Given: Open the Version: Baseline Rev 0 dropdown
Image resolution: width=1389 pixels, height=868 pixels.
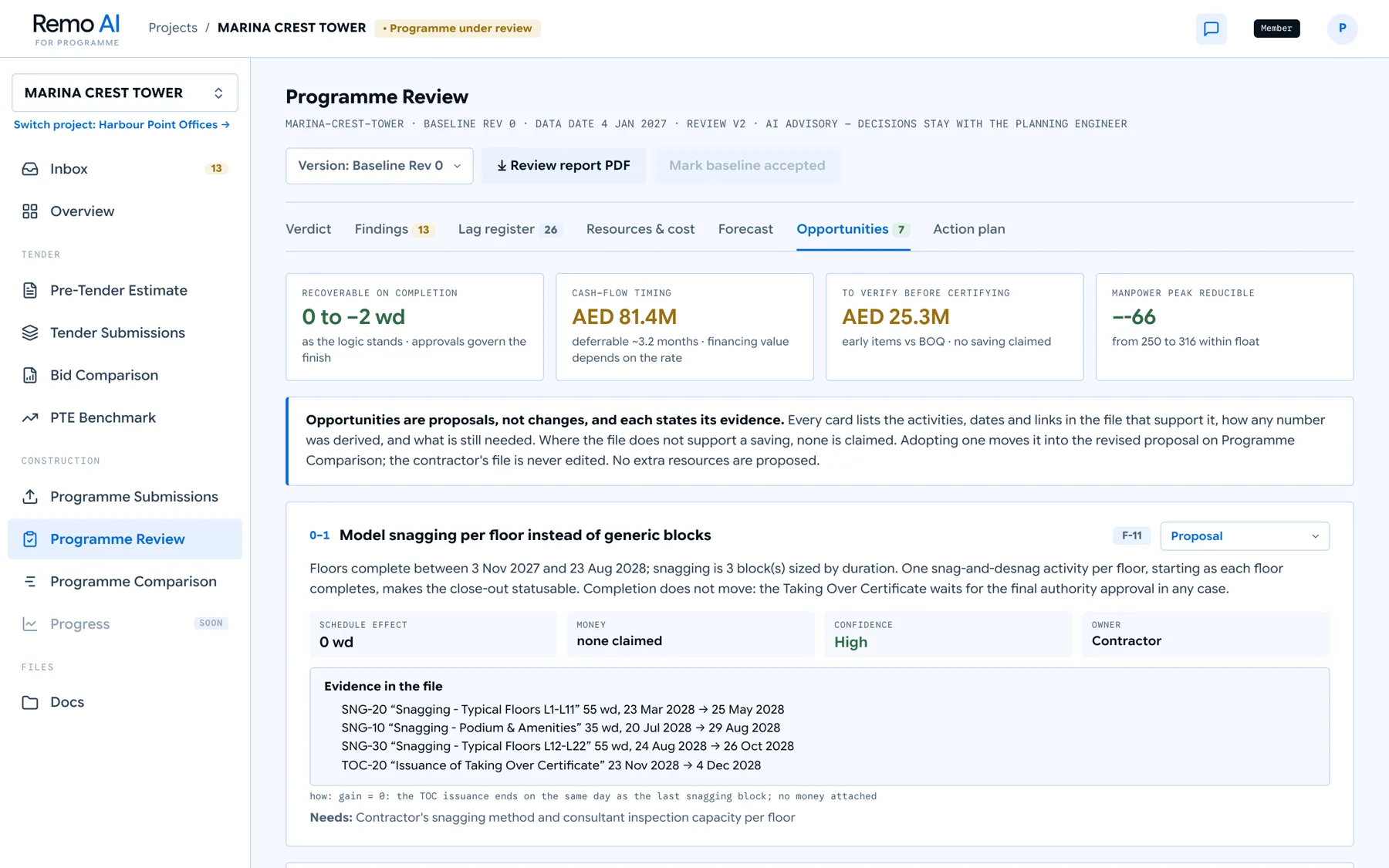Looking at the screenshot, I should [x=379, y=166].
